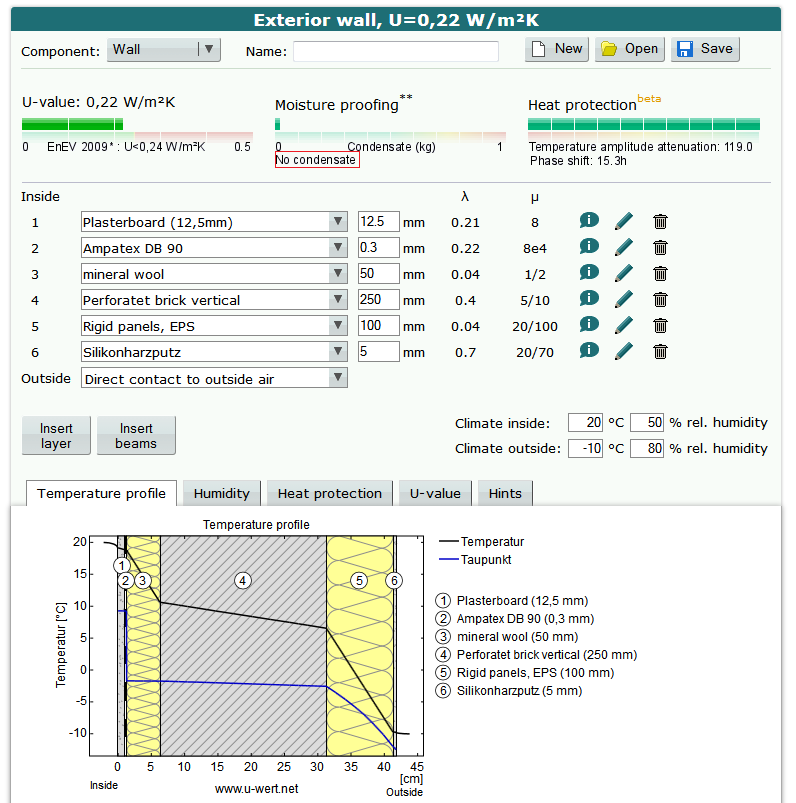The height and width of the screenshot is (803, 796).
Task: Click info icon for Plasterboard layer
Action: [x=589, y=221]
